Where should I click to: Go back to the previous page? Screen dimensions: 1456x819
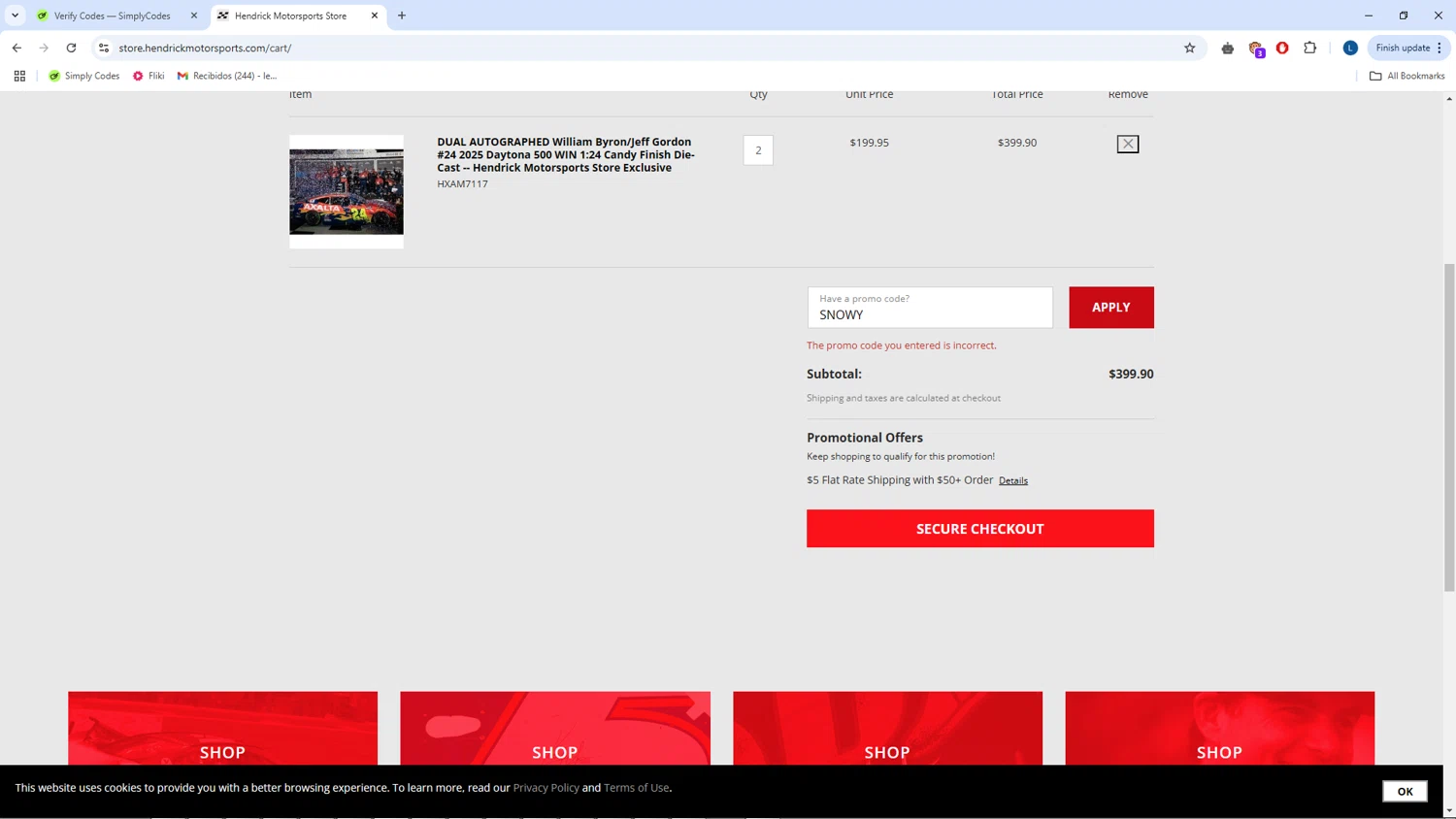click(17, 48)
